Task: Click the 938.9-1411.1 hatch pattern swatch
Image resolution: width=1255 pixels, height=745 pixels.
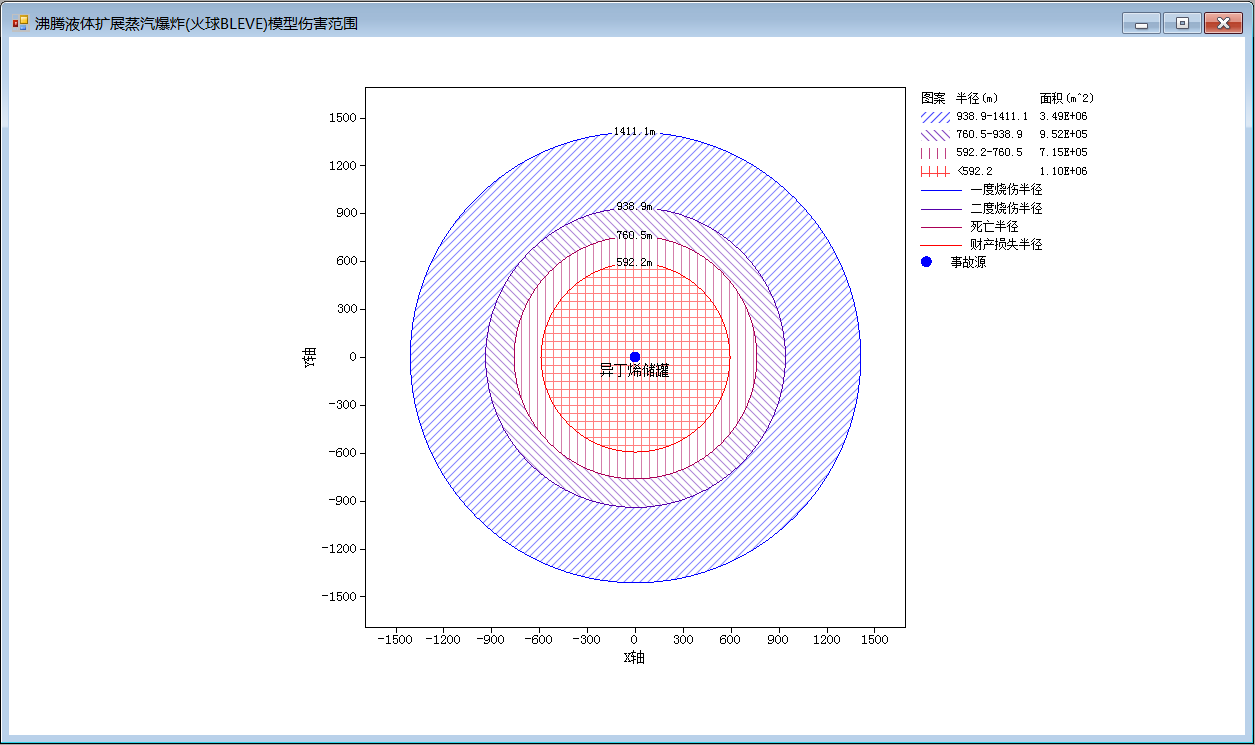Action: (934, 117)
